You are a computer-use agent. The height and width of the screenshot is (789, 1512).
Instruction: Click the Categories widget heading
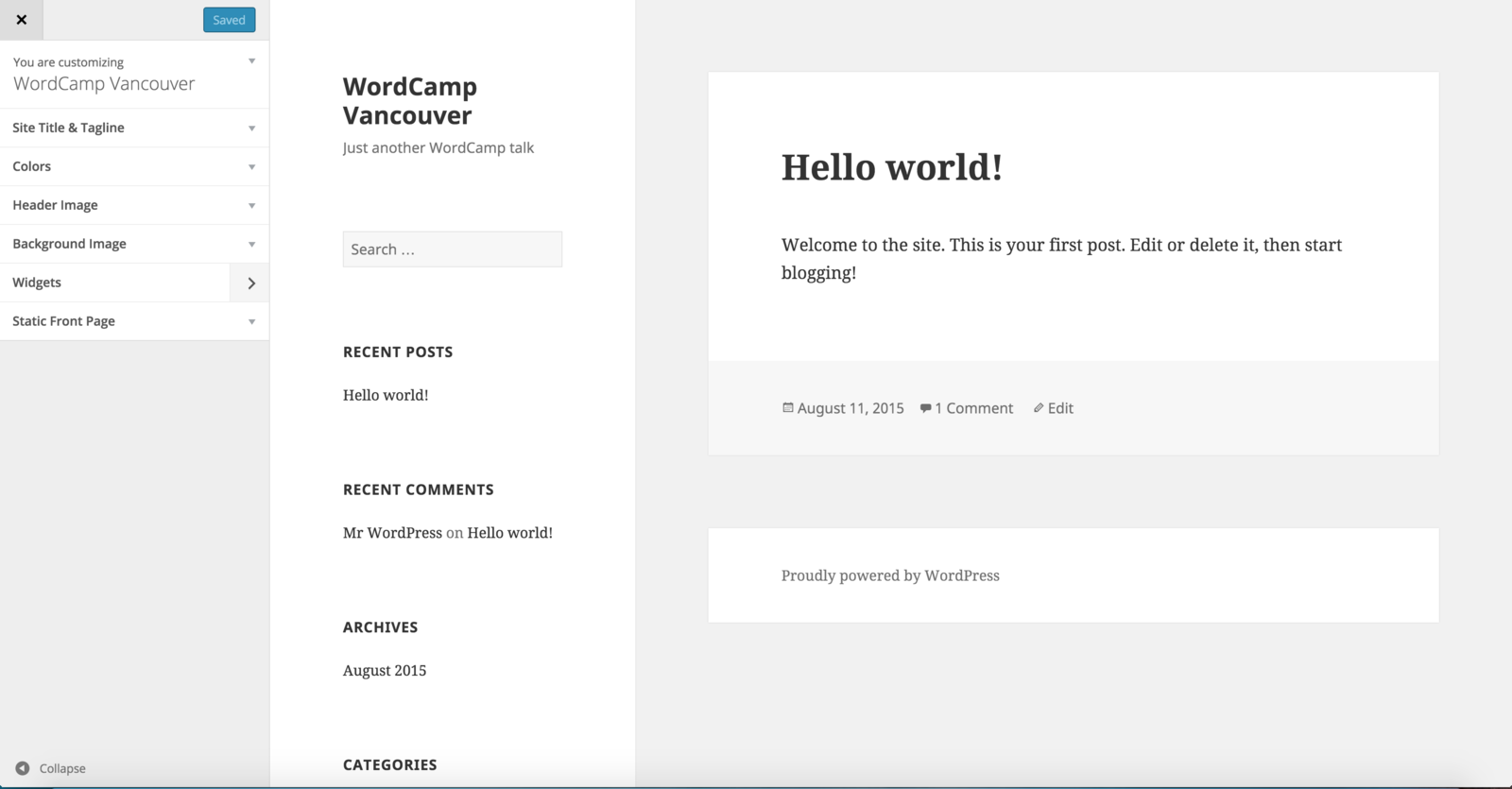pyautogui.click(x=389, y=765)
